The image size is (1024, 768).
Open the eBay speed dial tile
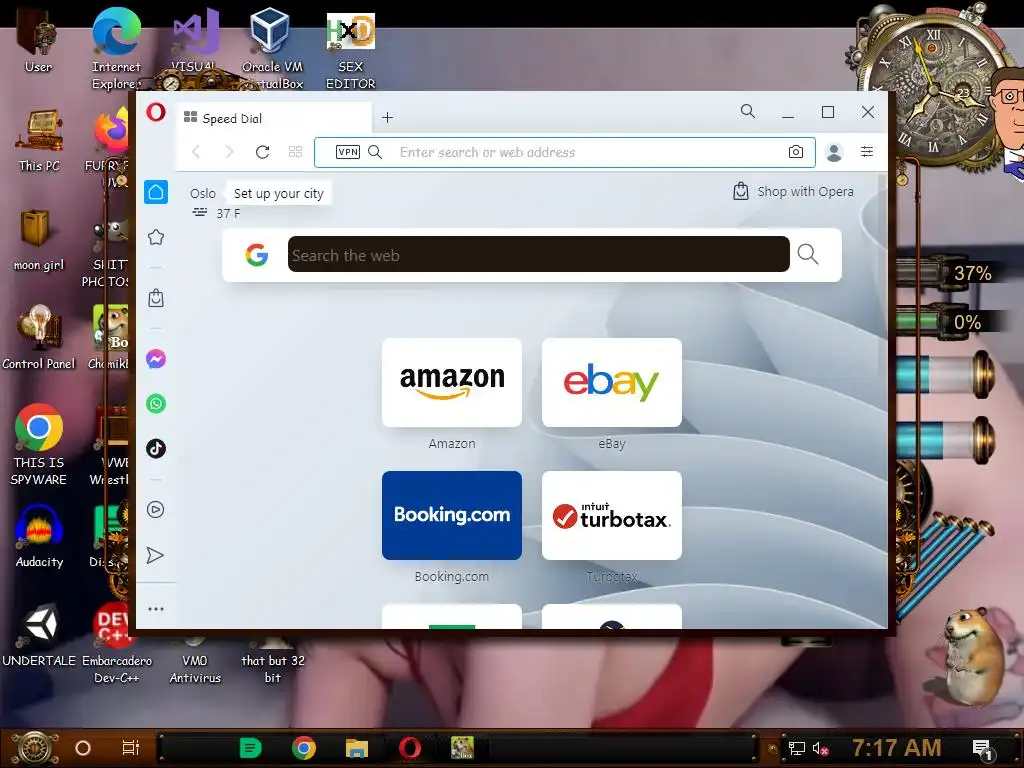[612, 383]
